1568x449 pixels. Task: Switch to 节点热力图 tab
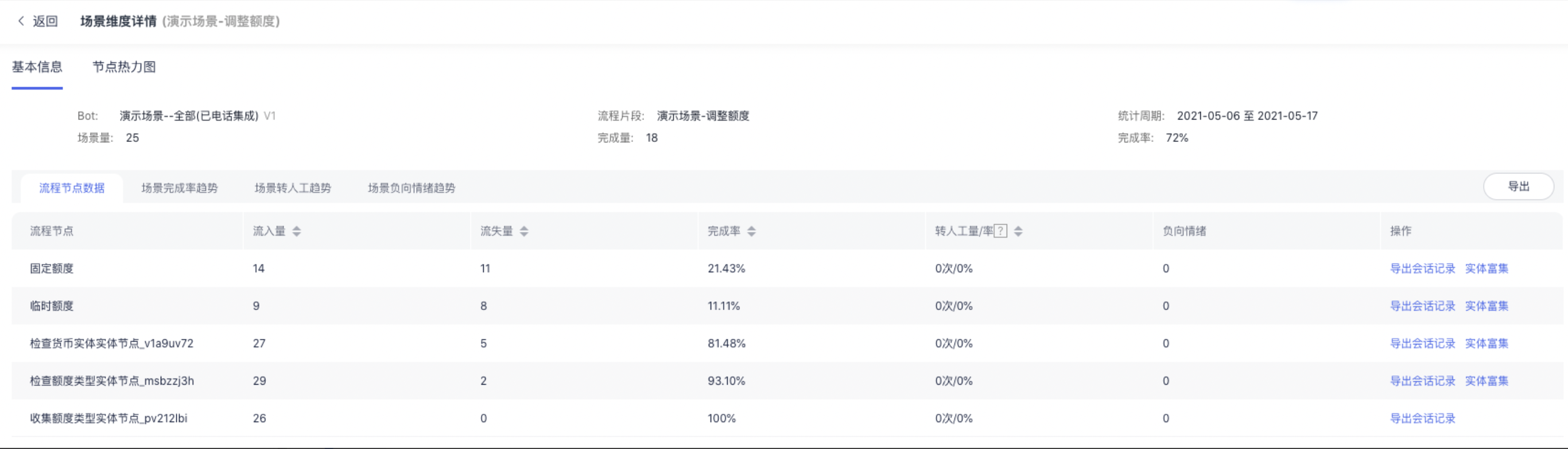tap(124, 67)
